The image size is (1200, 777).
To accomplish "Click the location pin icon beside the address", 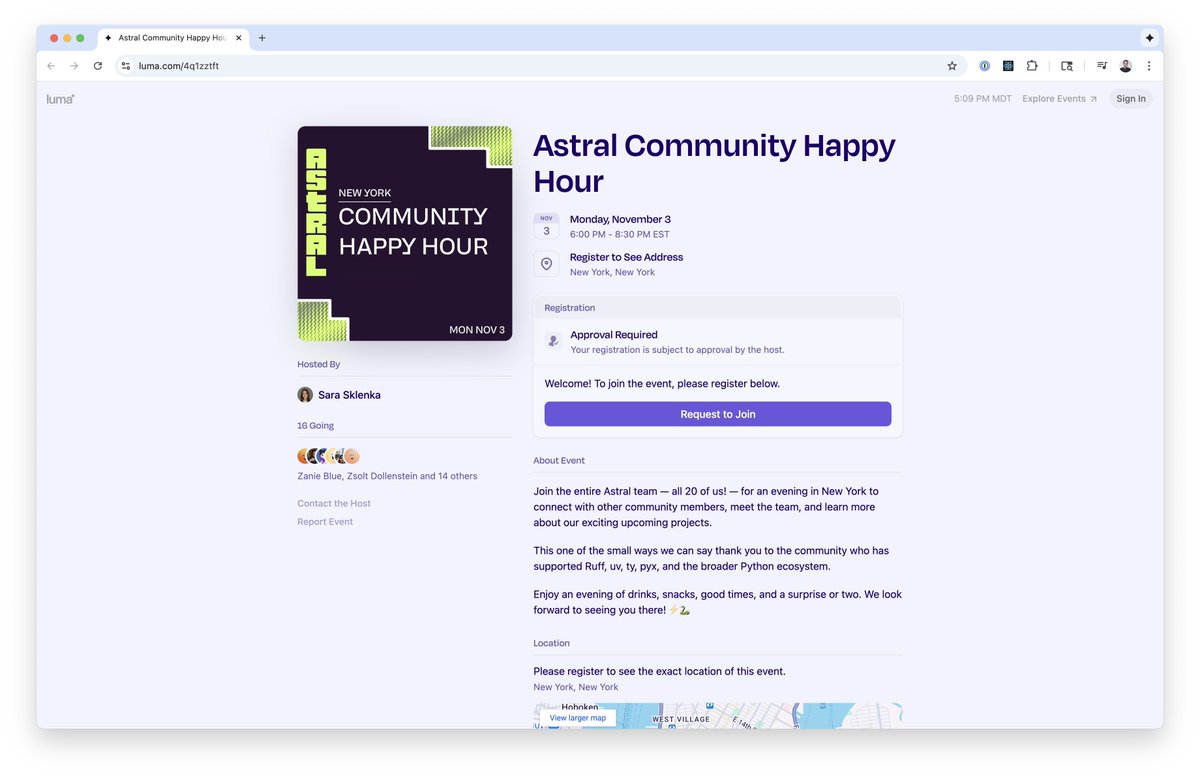I will [546, 263].
